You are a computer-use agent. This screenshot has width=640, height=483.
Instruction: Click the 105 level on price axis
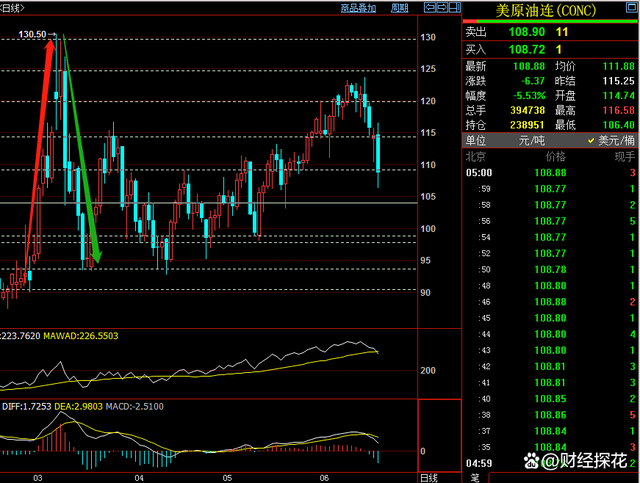click(x=428, y=196)
